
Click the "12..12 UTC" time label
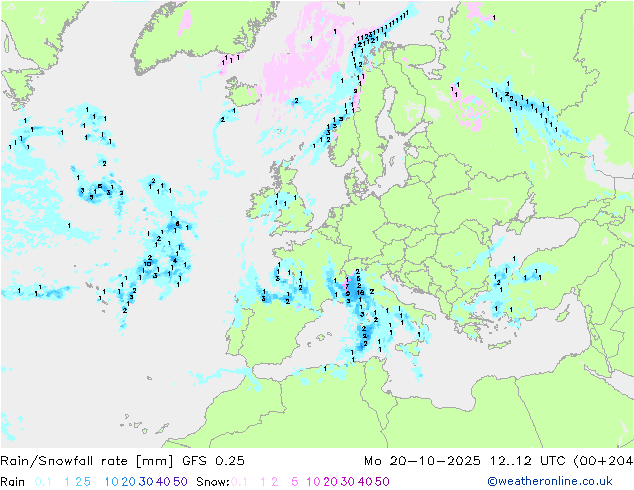[528, 461]
